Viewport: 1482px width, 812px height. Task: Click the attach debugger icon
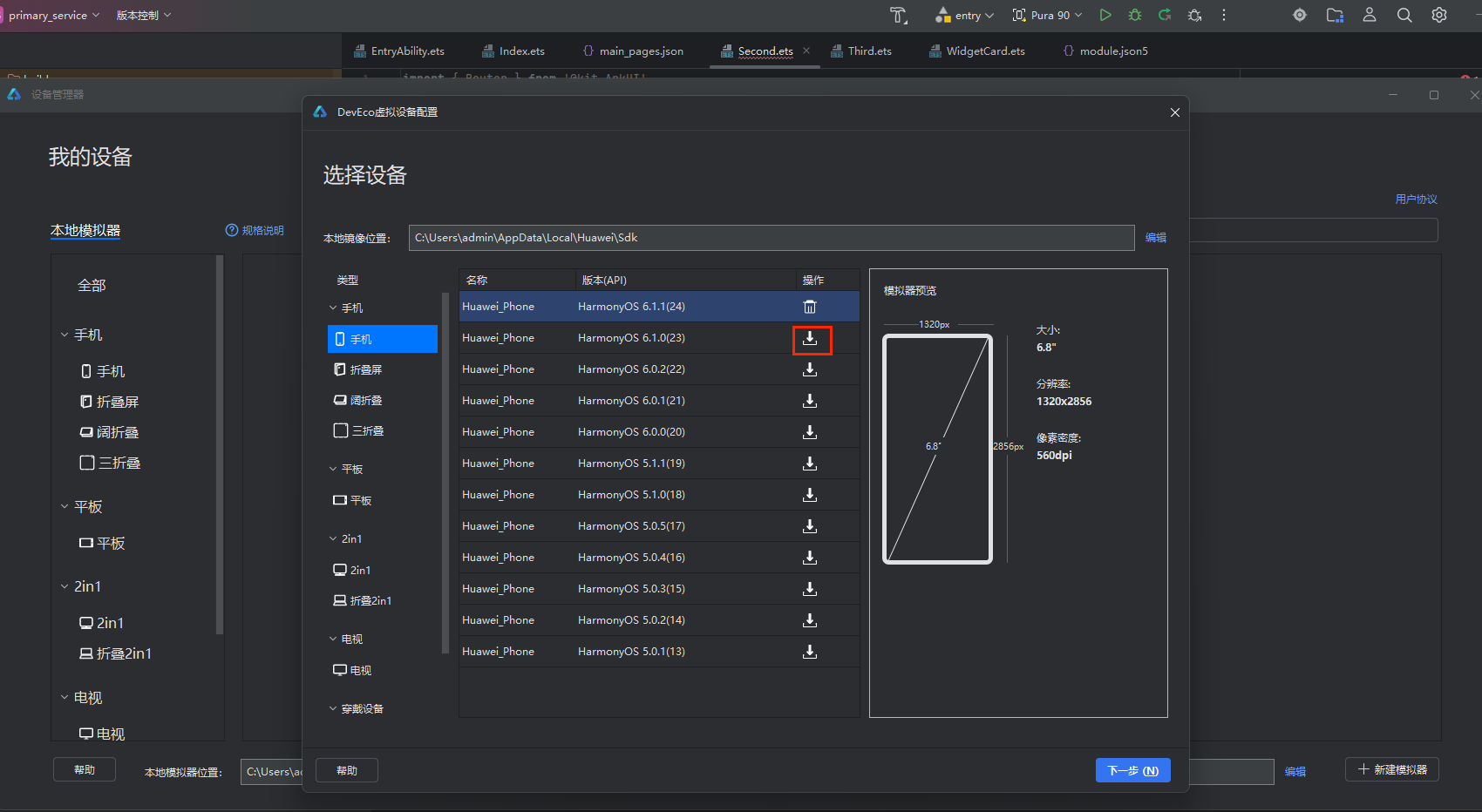[1194, 15]
